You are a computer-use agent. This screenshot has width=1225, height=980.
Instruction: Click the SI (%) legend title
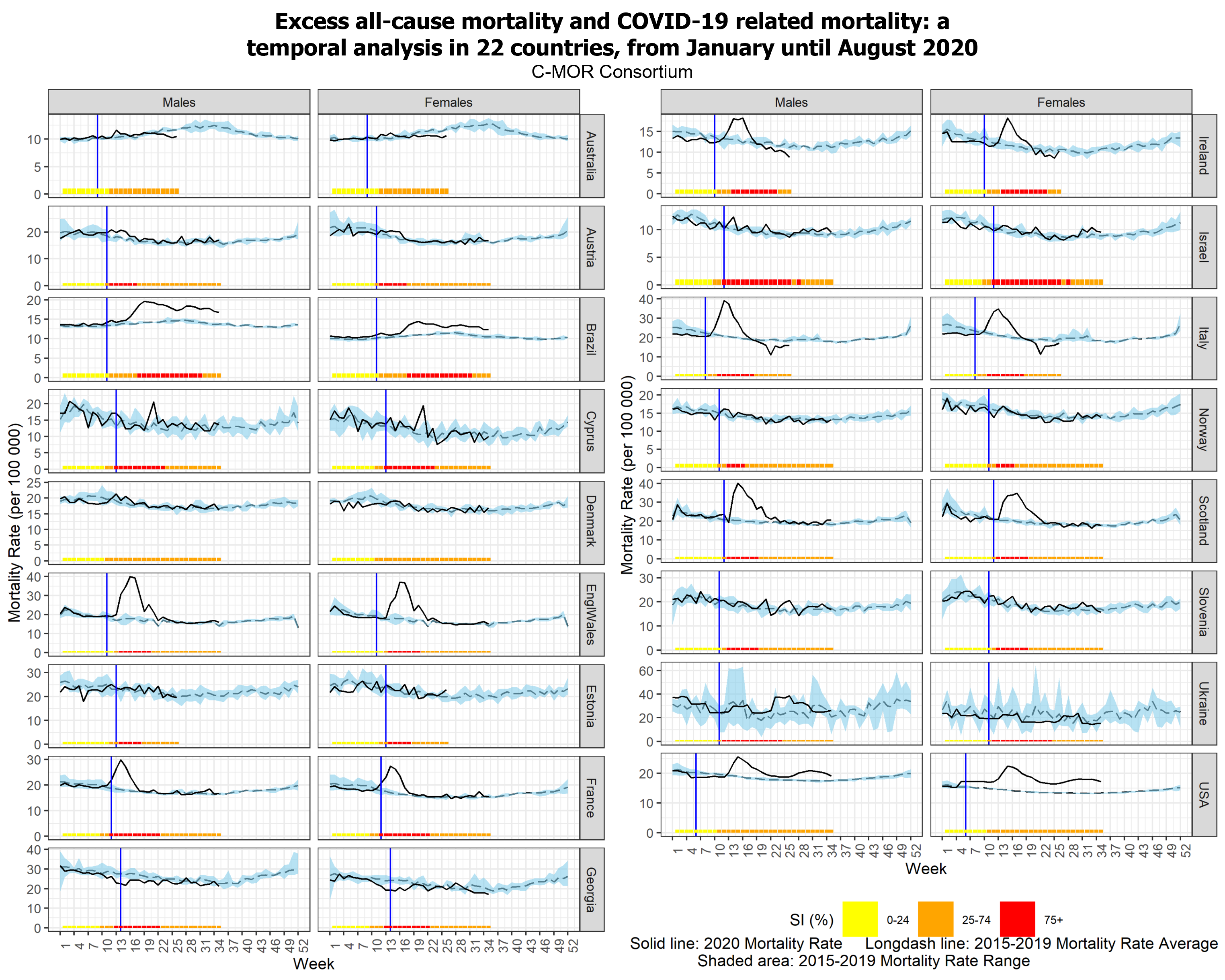tap(811, 920)
